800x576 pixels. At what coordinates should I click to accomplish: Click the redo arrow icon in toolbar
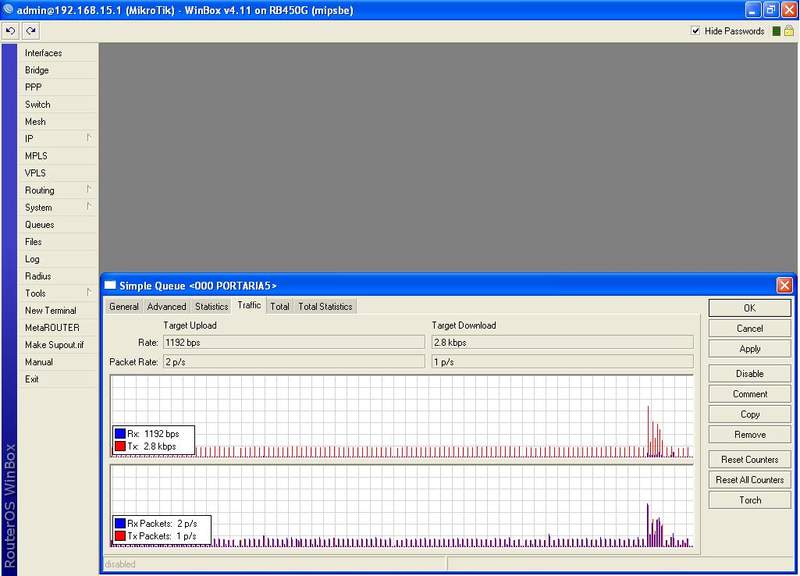click(30, 31)
